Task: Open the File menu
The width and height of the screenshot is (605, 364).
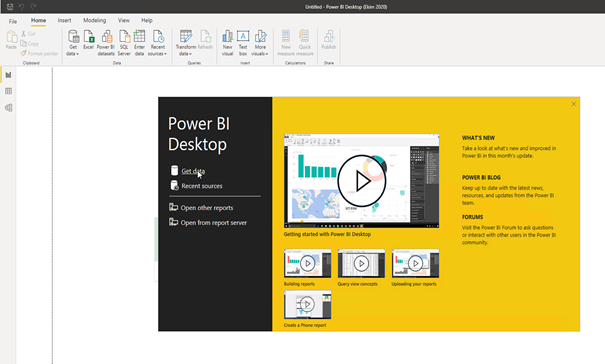Action: pos(13,21)
